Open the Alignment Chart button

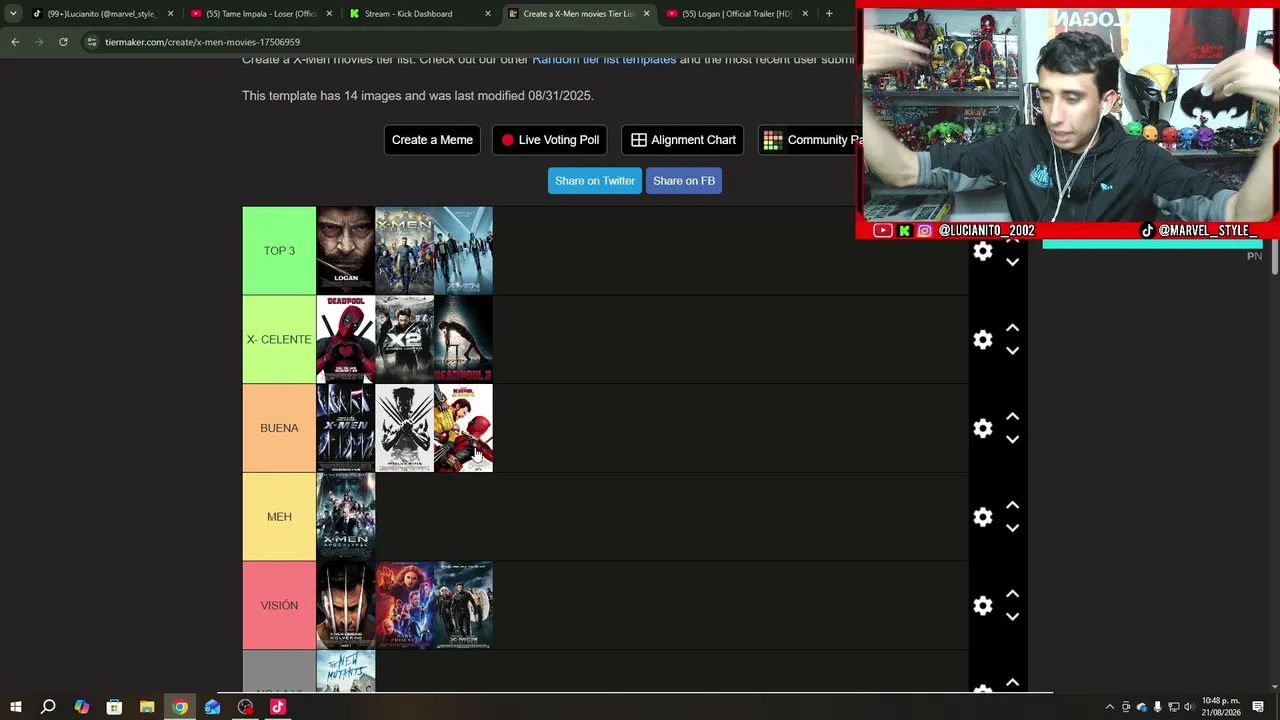click(x=684, y=140)
